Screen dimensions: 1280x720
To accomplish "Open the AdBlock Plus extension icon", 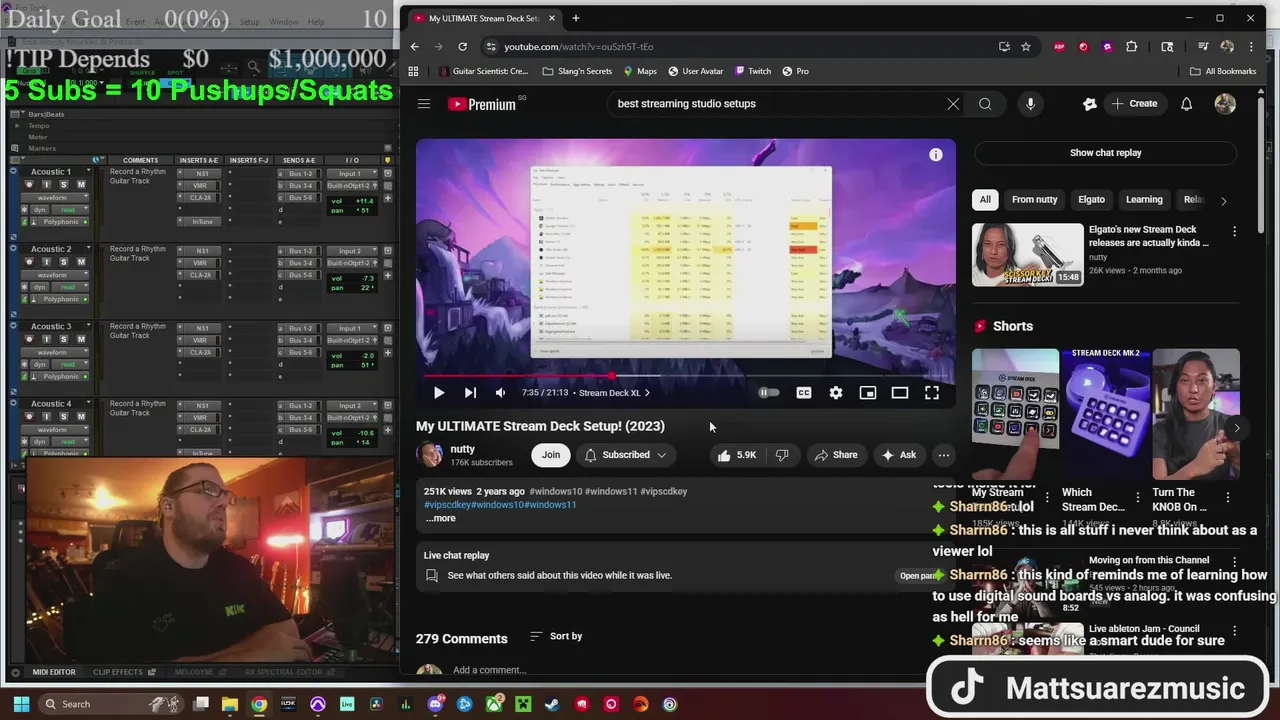I will click(1059, 47).
